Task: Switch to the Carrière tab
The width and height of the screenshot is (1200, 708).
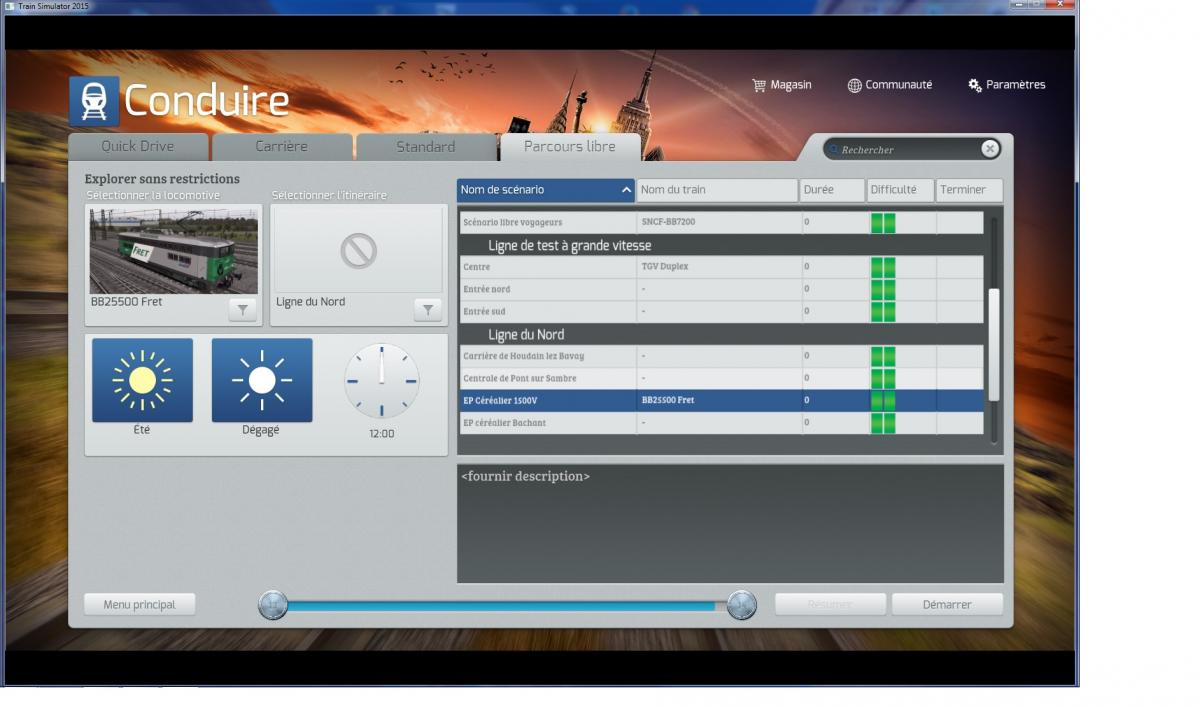Action: click(x=282, y=147)
